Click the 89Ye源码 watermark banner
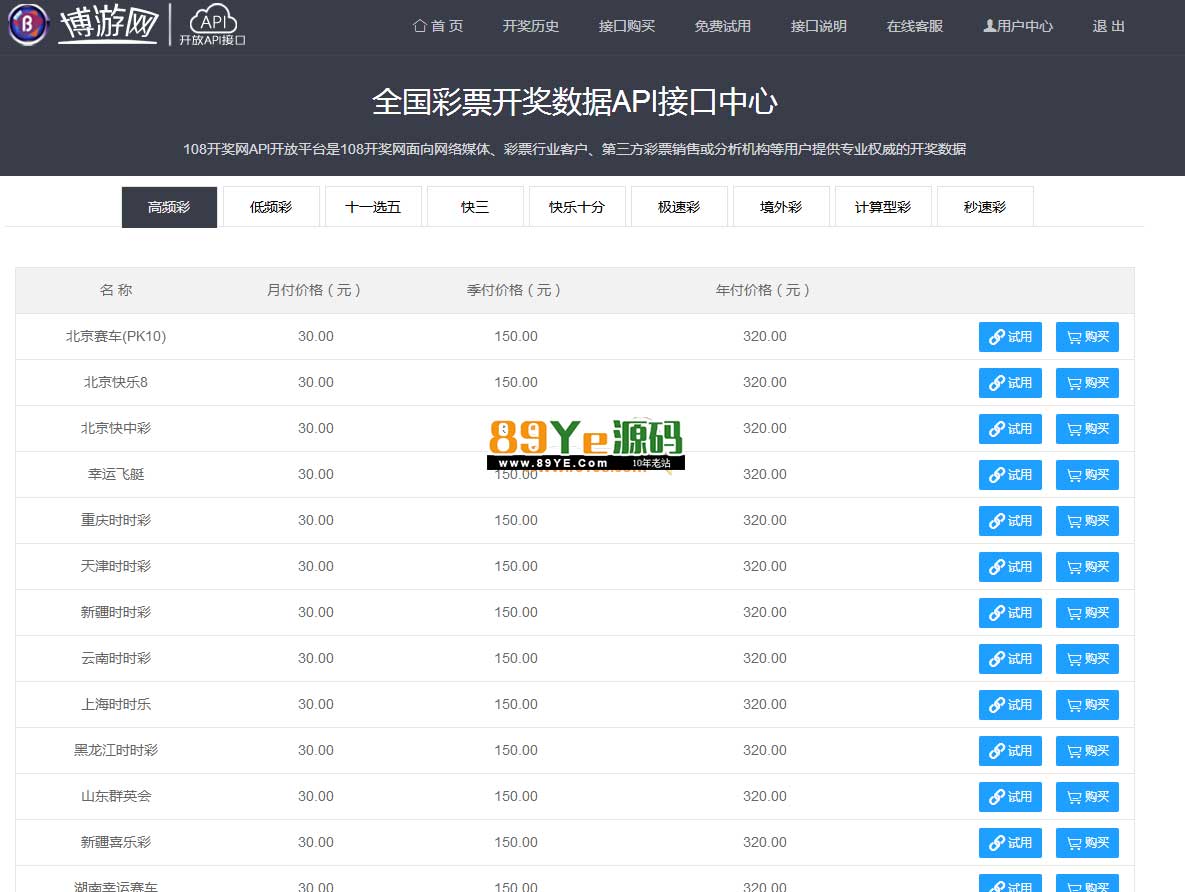Image resolution: width=1185 pixels, height=892 pixels. [x=586, y=444]
